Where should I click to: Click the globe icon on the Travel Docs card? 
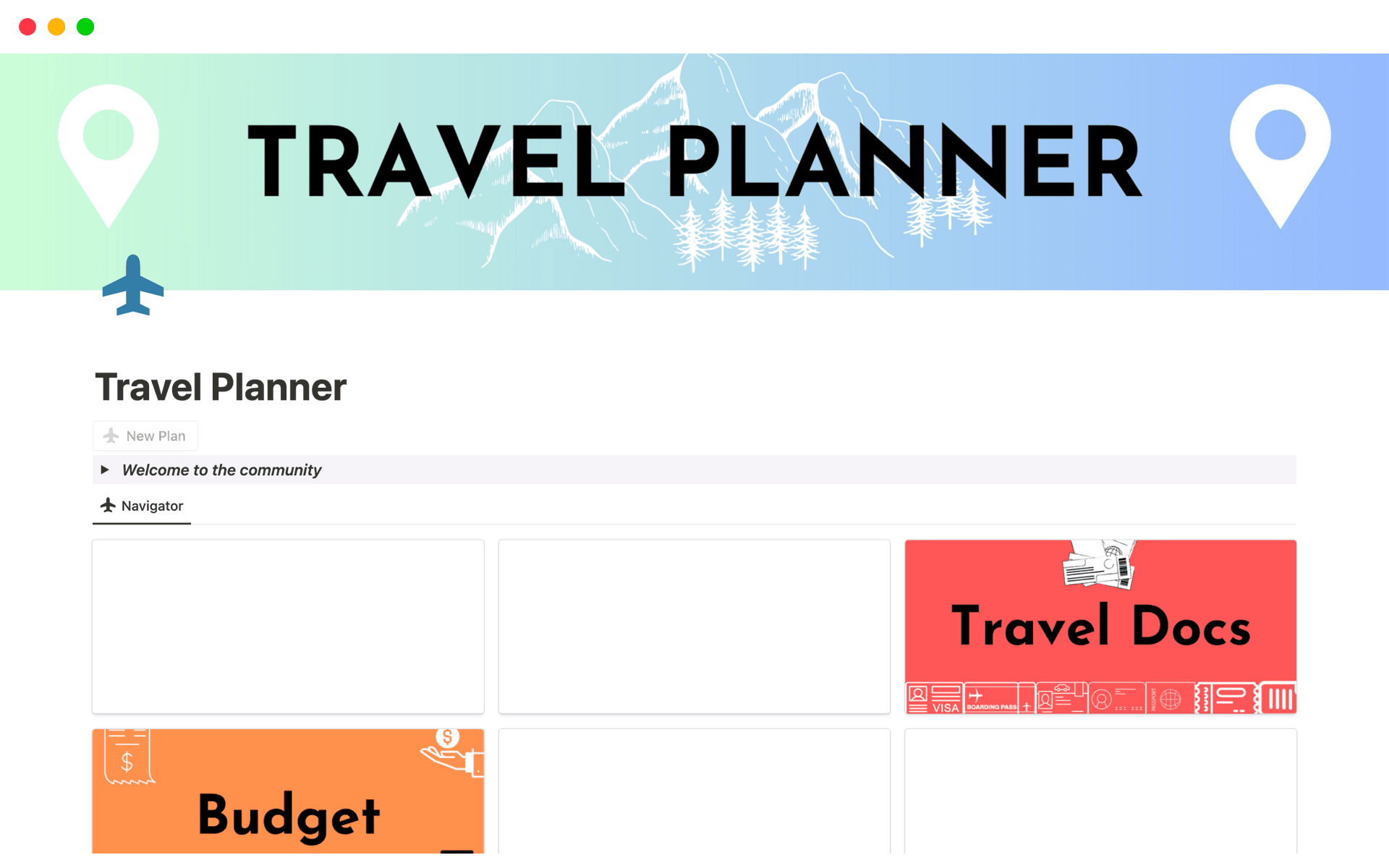point(1170,698)
